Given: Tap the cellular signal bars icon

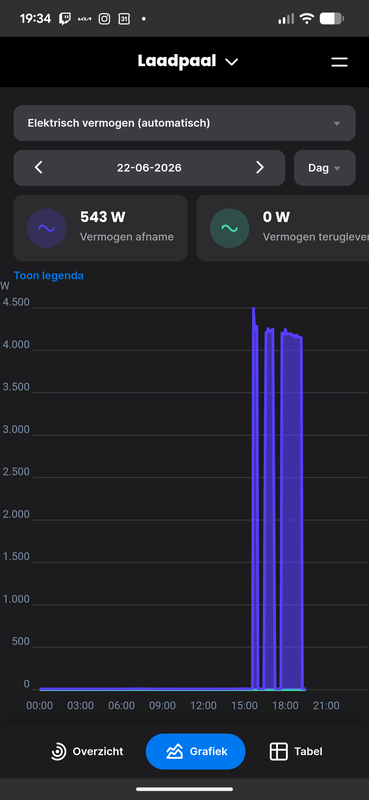Looking at the screenshot, I should click(x=286, y=19).
